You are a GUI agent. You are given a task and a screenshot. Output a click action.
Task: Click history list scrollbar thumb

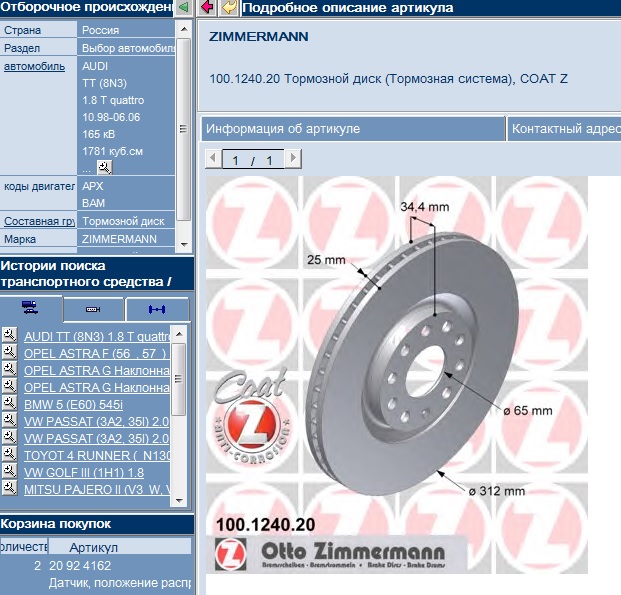click(x=179, y=379)
